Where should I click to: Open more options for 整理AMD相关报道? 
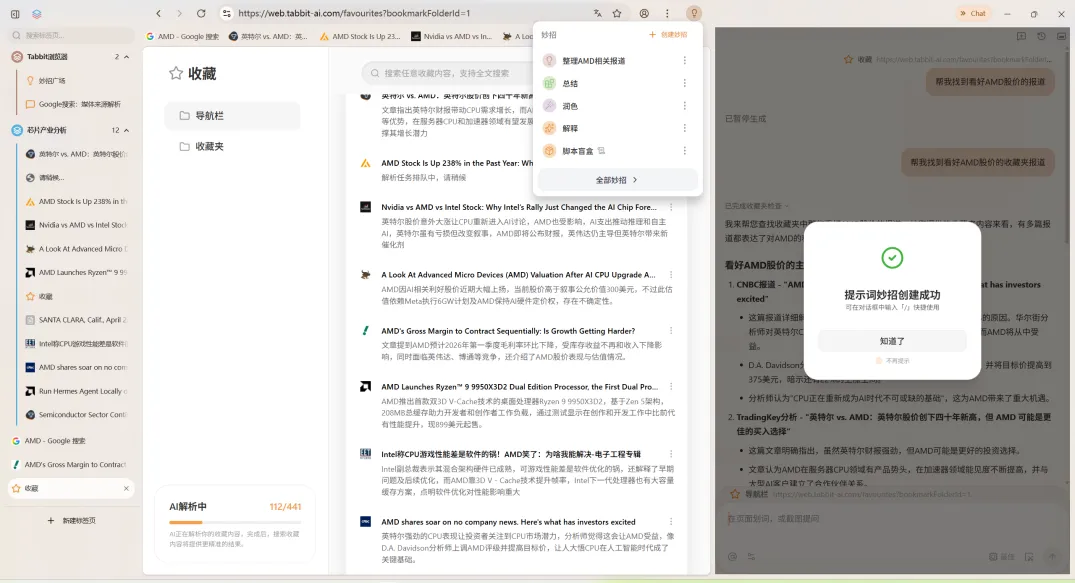click(x=684, y=60)
